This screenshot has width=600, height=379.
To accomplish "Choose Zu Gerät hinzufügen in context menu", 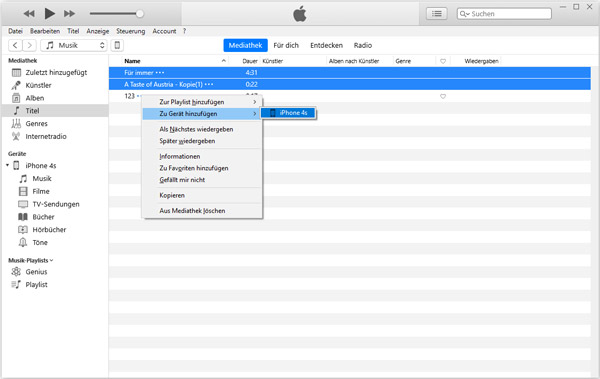I will pos(202,114).
